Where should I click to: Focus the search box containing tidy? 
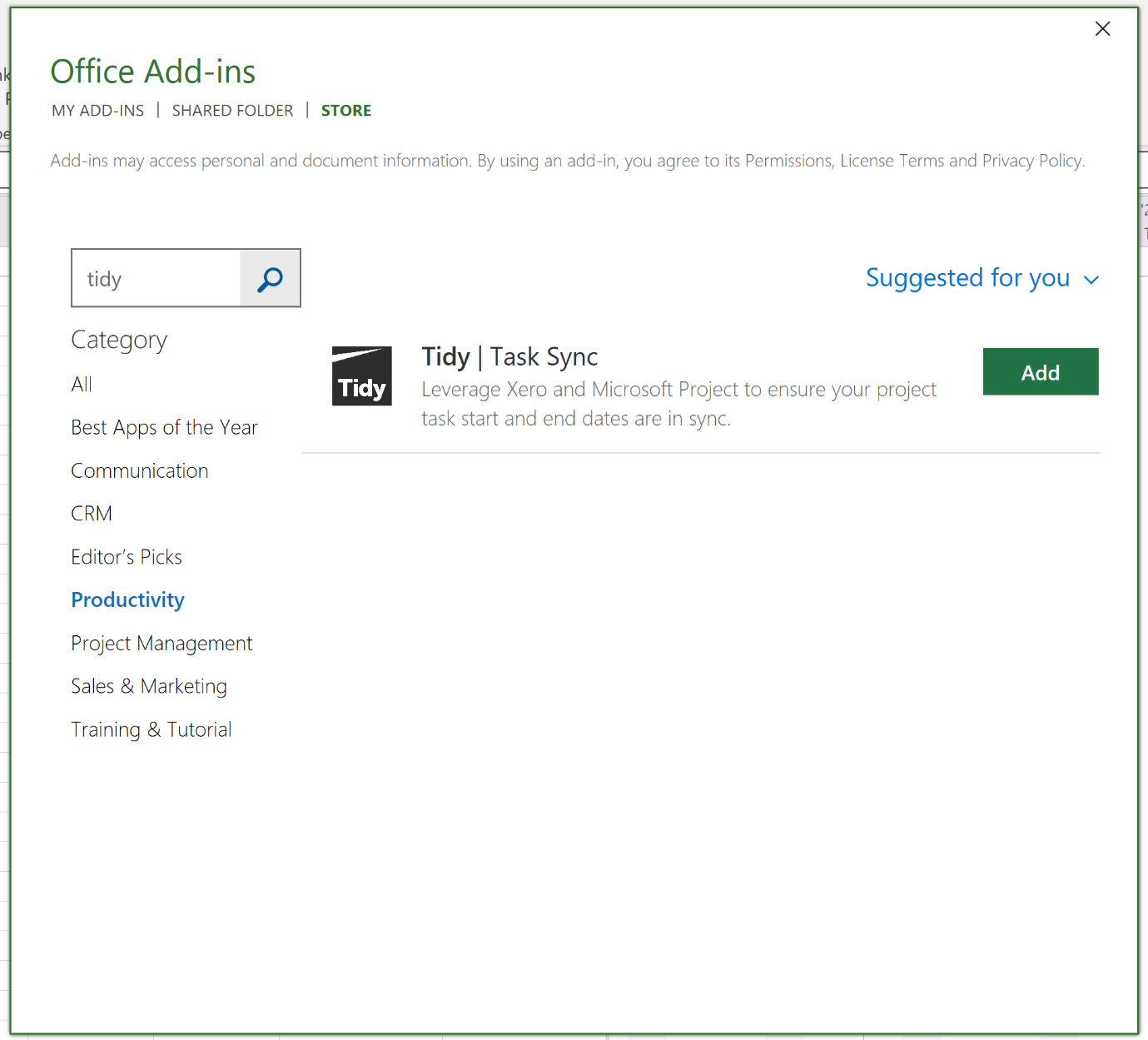pos(157,278)
